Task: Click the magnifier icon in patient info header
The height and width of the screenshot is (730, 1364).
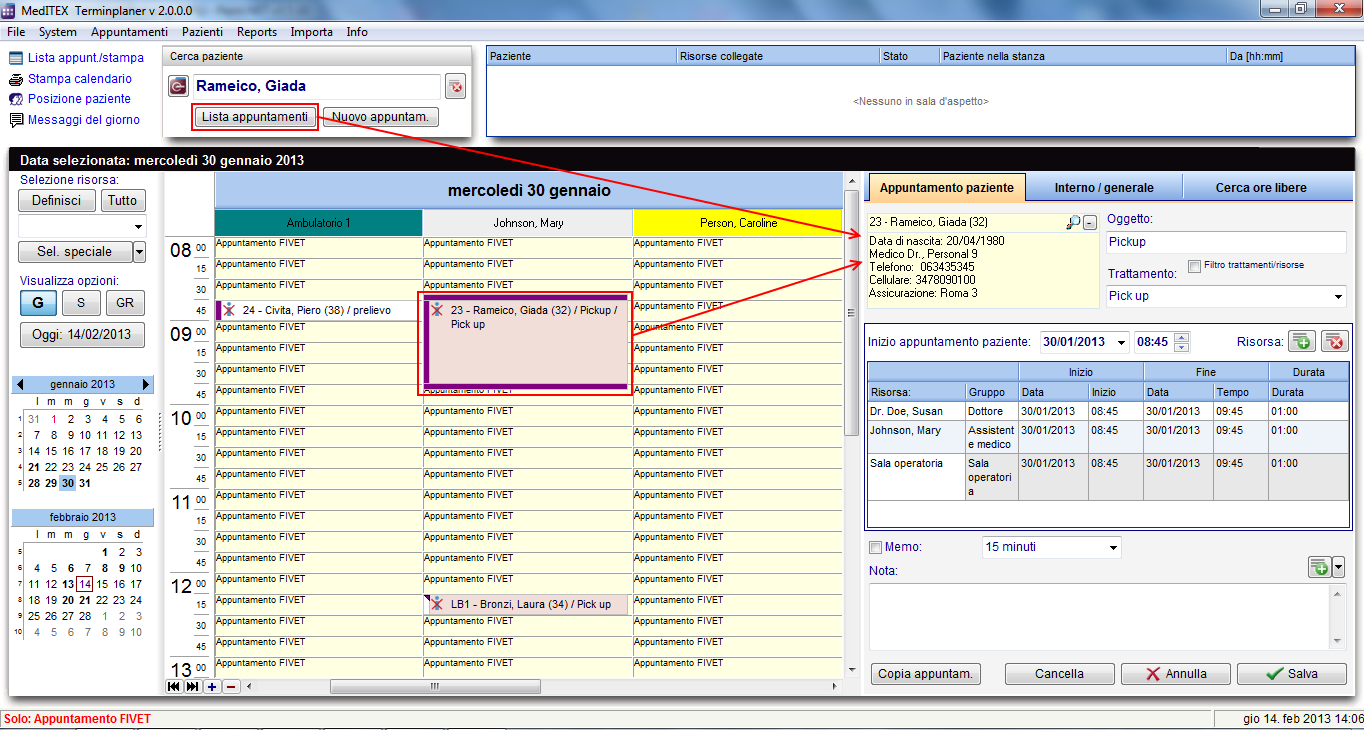Action: pos(1073,223)
